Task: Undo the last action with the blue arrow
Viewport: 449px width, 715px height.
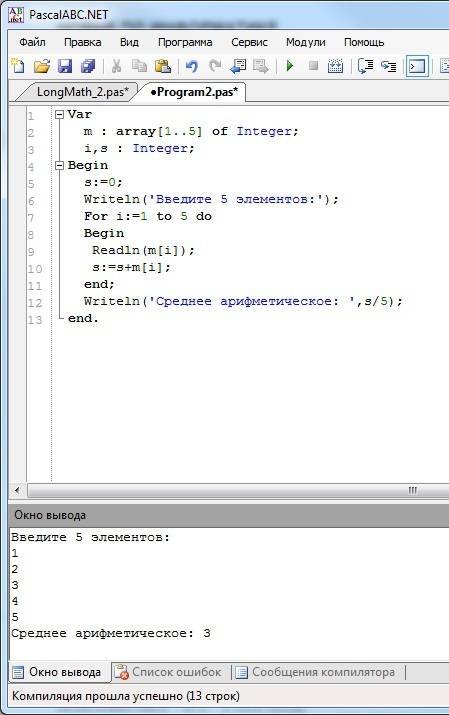Action: pyautogui.click(x=191, y=66)
